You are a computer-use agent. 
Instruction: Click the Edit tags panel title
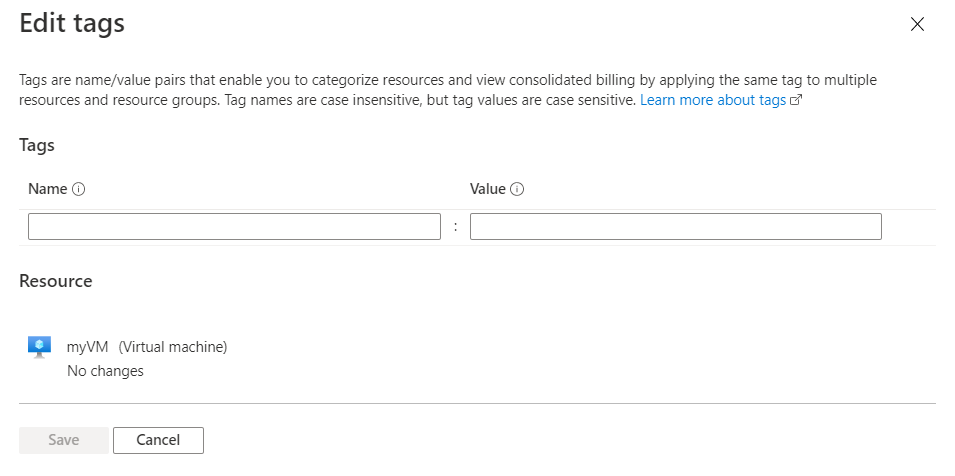(x=72, y=24)
